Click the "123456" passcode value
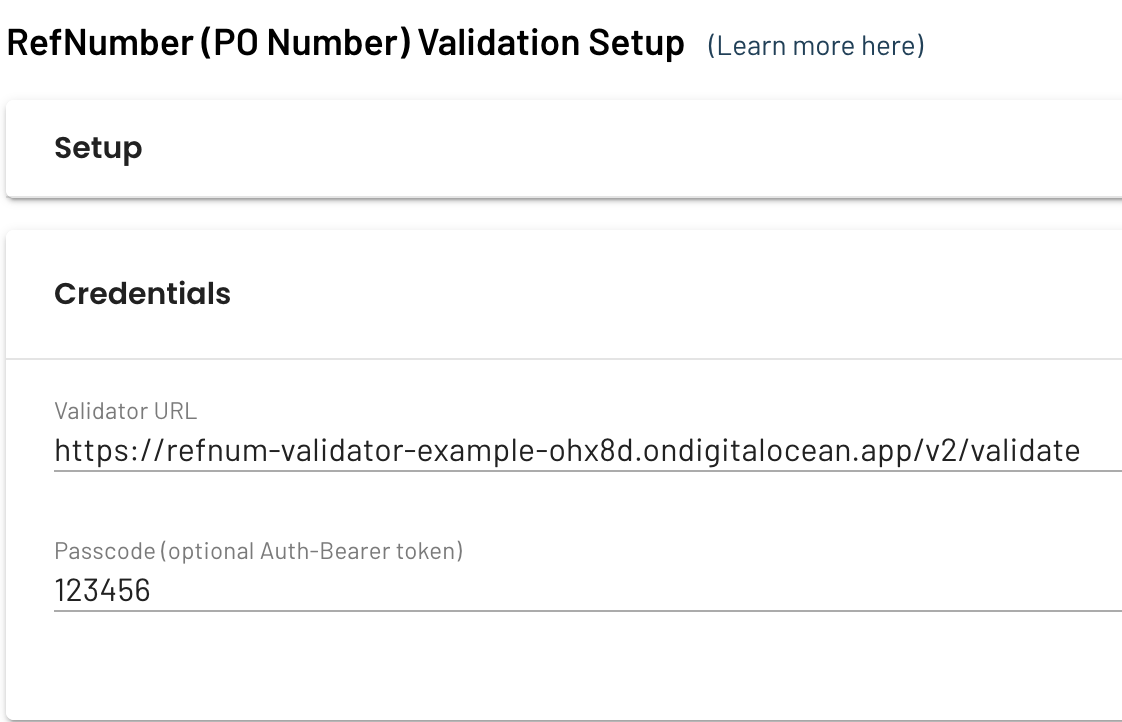 click(103, 591)
